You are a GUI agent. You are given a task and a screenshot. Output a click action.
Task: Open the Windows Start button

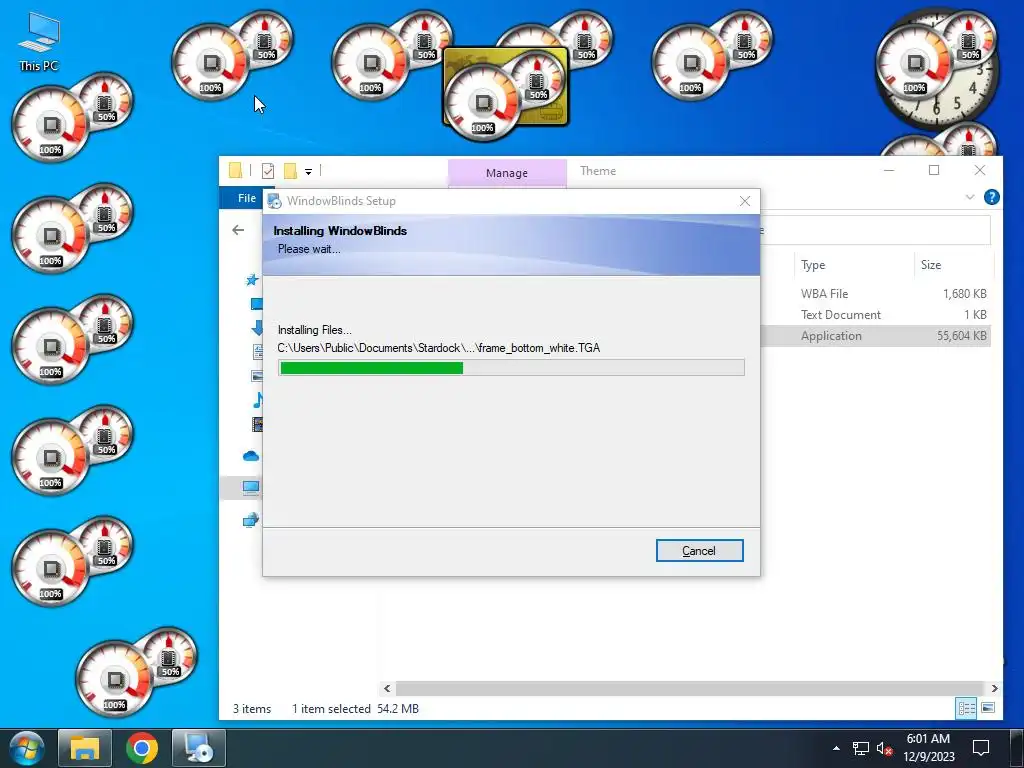(26, 748)
